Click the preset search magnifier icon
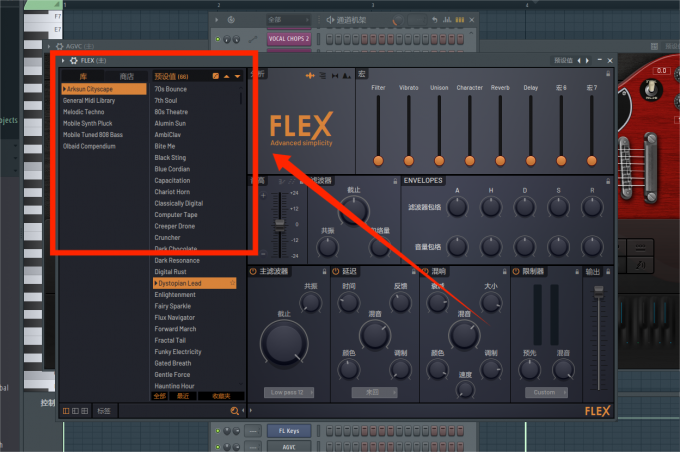Screen dimensions: 680x452 click(235, 411)
